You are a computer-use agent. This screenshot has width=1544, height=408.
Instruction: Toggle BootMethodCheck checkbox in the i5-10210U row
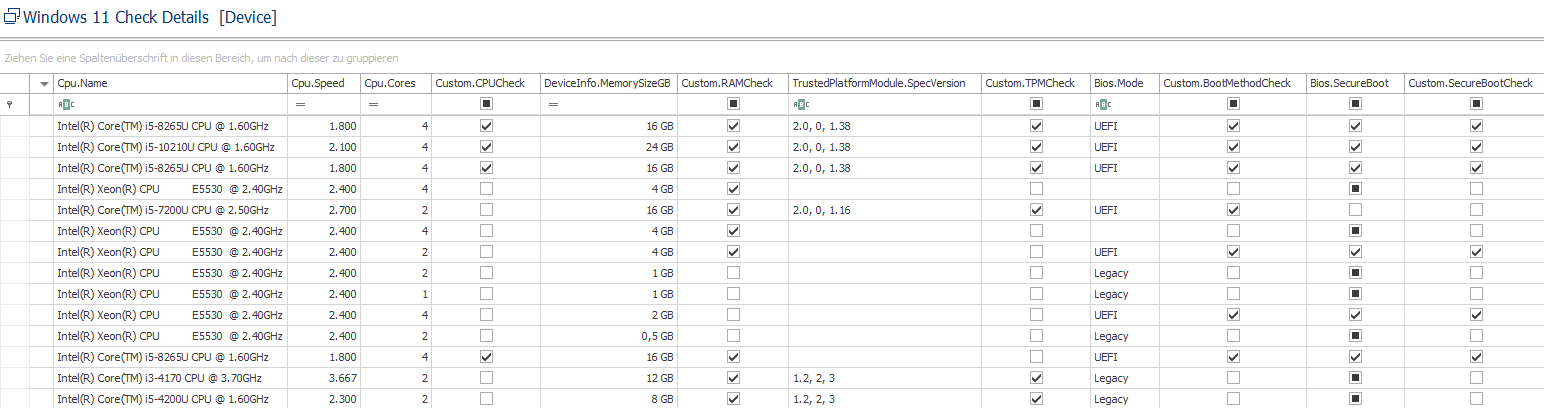point(1233,147)
